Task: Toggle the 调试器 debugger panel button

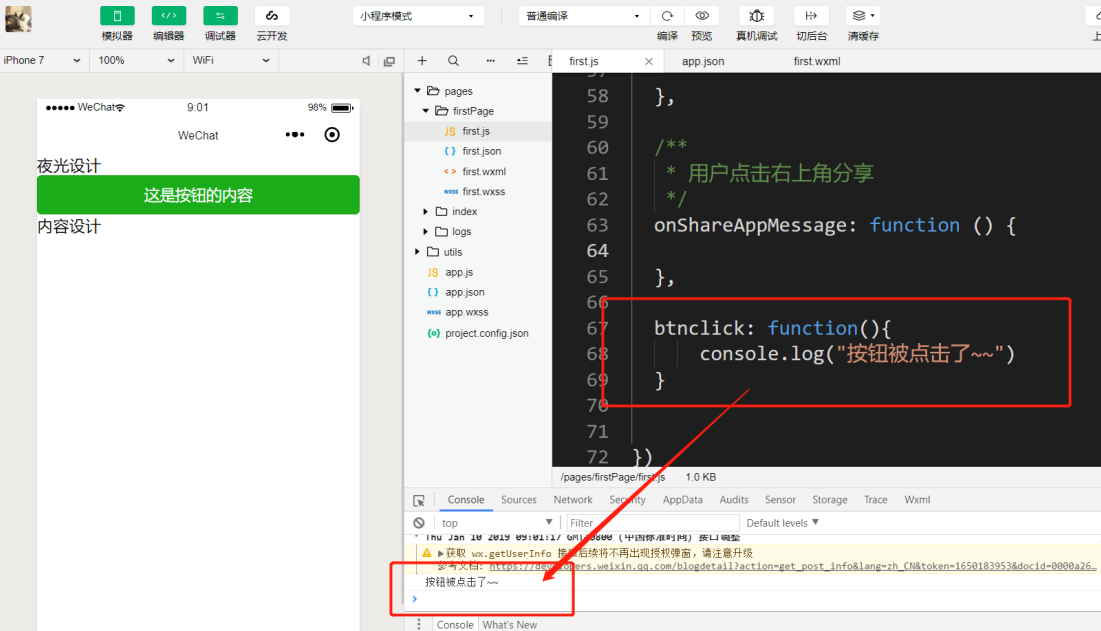Action: coord(220,15)
